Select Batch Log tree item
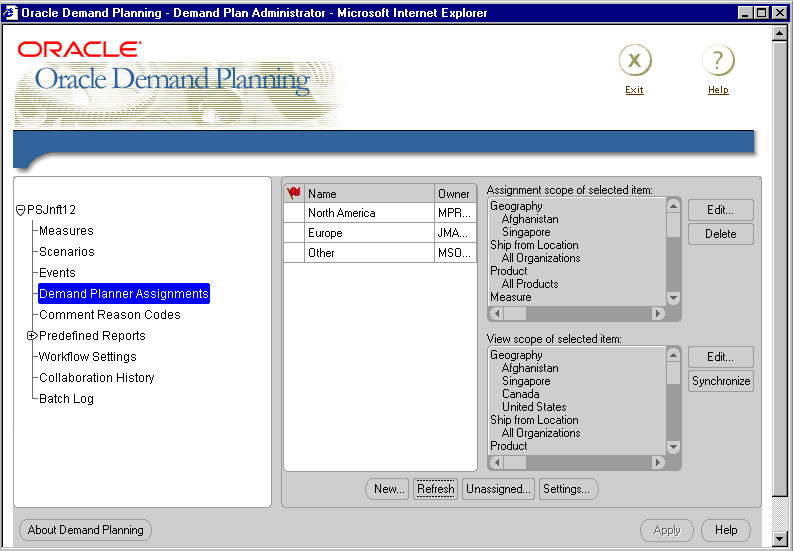The image size is (793, 551). [x=66, y=399]
